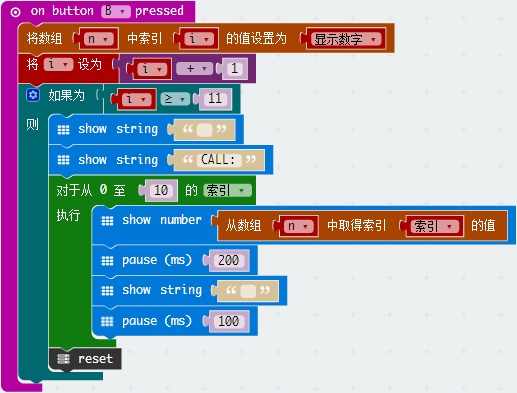This screenshot has width=517, height=393.
Task: Select the 则 label in the if block
Action: pos(32,125)
